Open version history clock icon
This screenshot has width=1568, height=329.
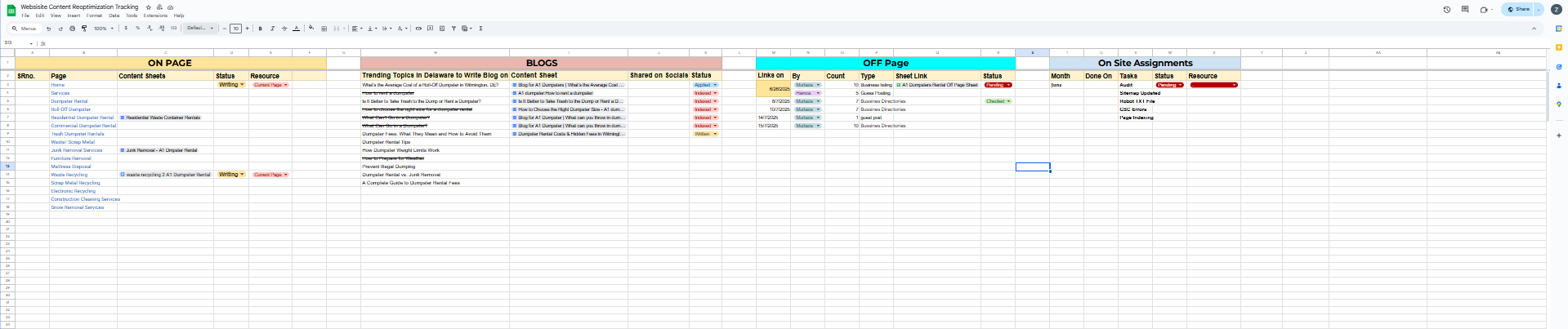1446,10
